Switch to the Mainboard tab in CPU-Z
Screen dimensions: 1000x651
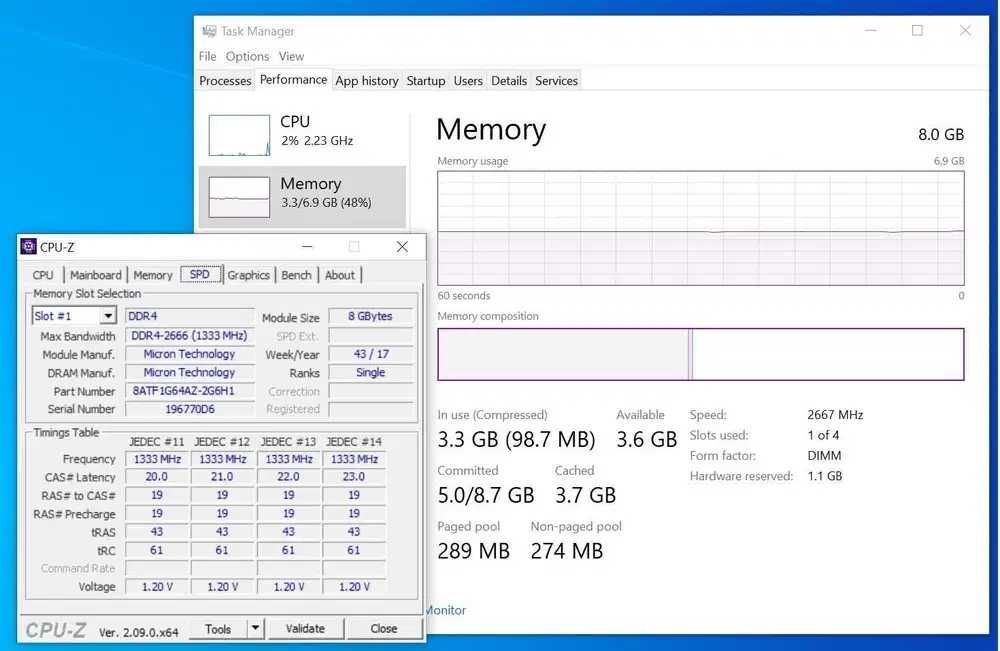96,275
